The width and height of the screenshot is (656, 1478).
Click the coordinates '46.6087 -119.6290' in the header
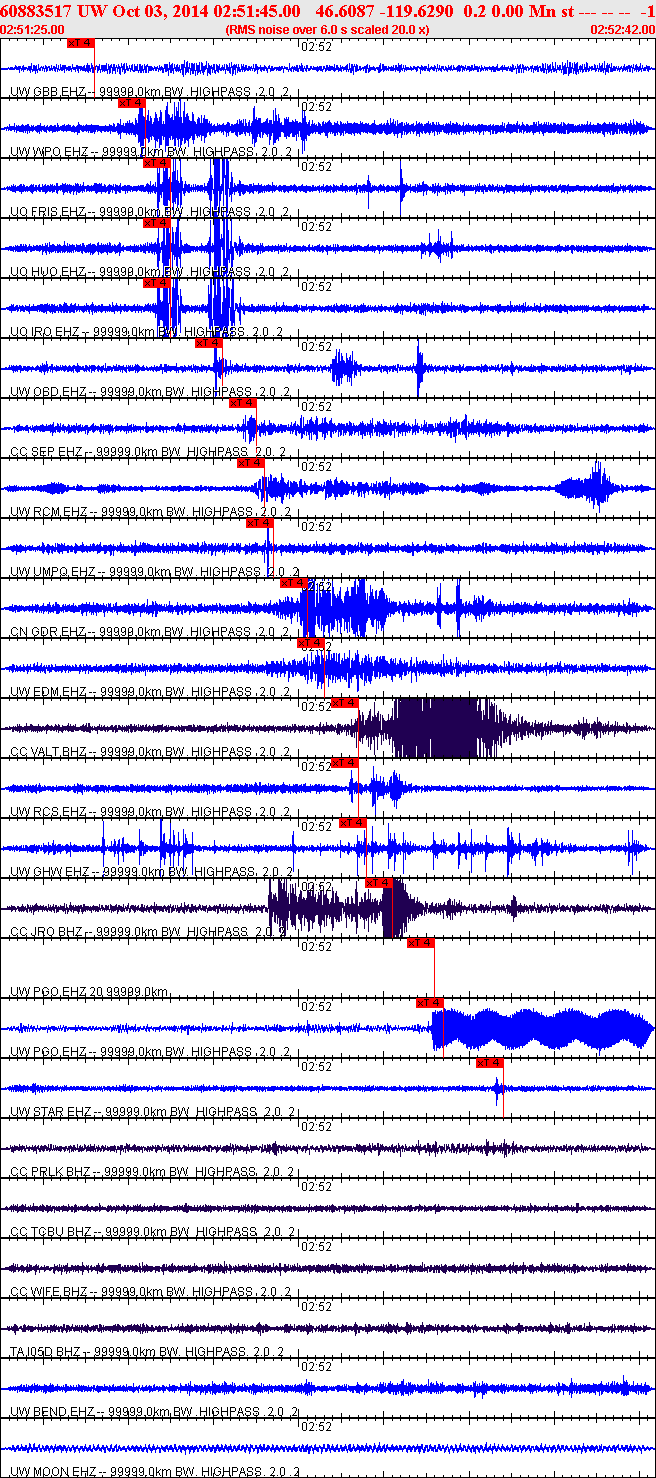coord(385,11)
